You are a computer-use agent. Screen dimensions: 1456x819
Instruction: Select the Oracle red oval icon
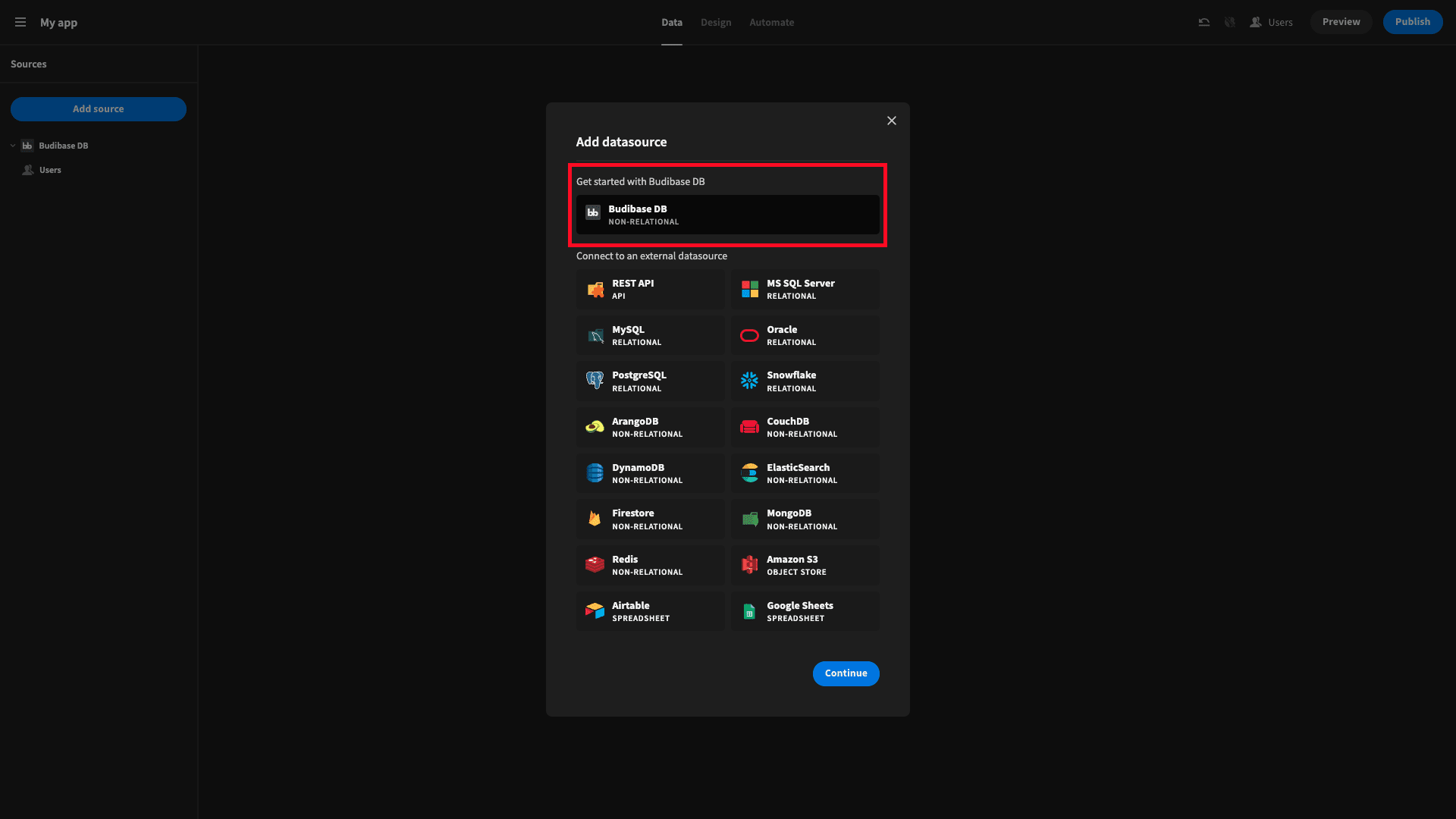750,335
